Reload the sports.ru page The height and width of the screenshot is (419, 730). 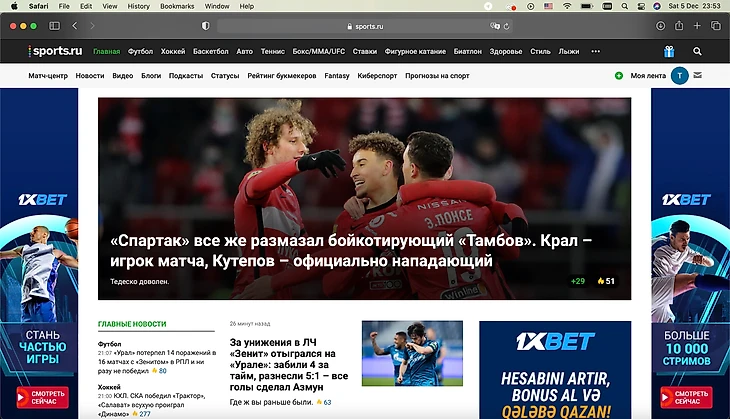[x=507, y=26]
